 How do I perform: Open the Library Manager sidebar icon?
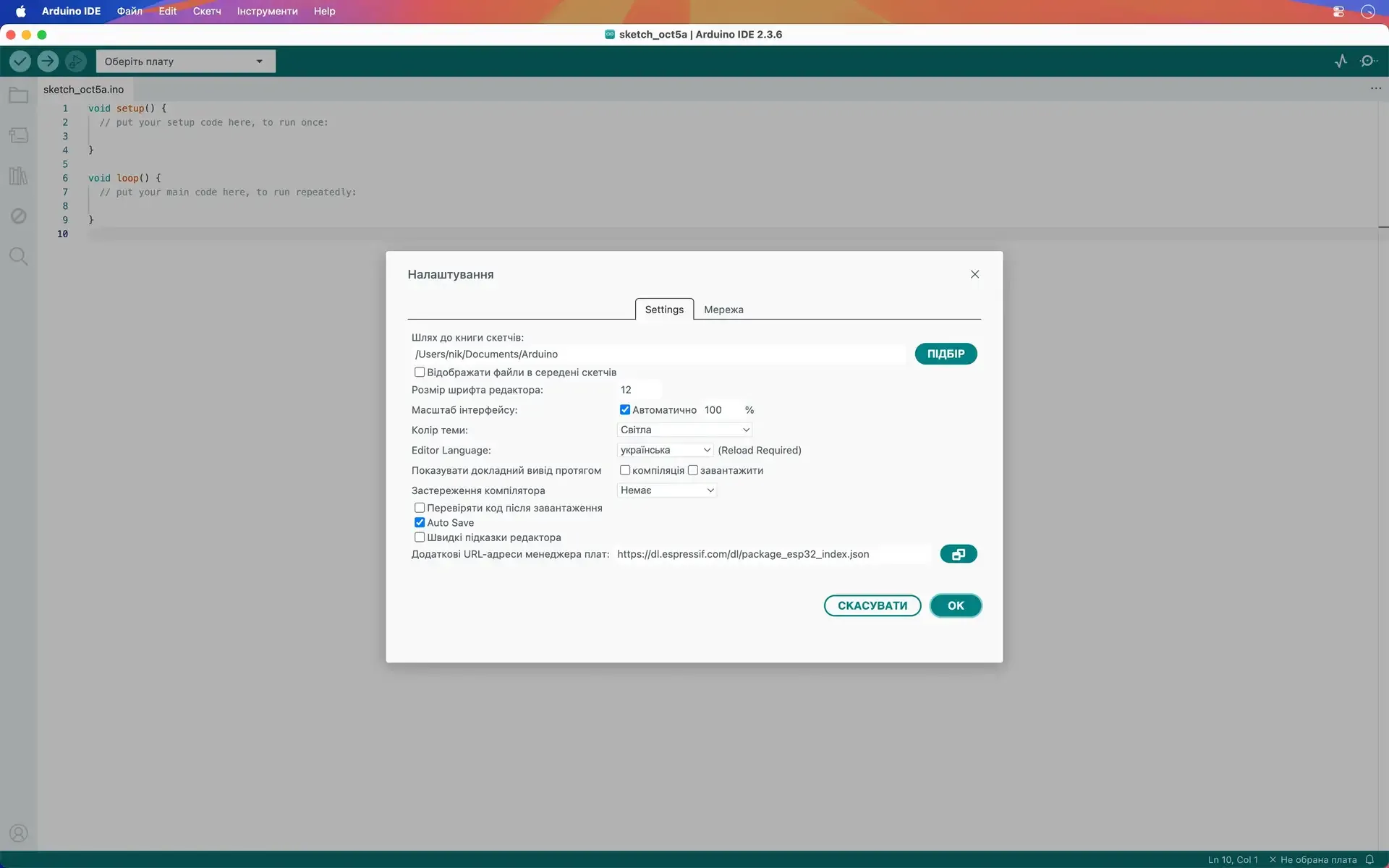19,176
